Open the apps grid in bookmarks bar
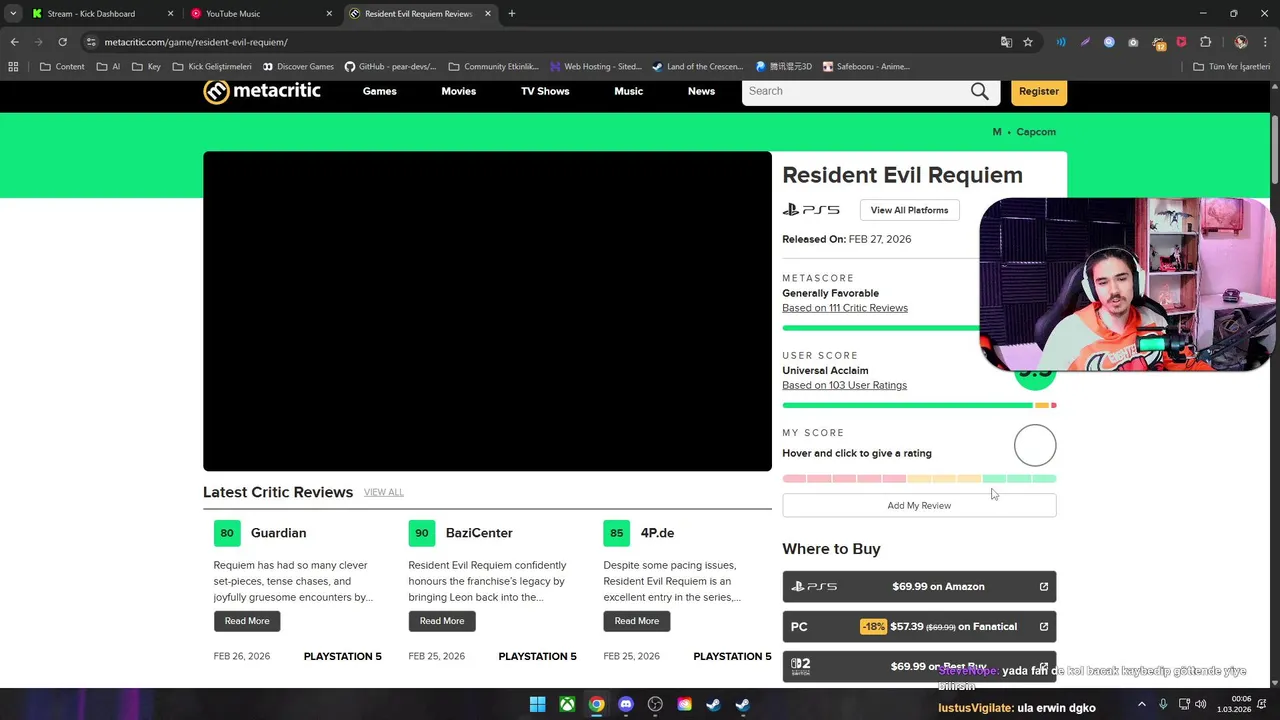The height and width of the screenshot is (720, 1280). point(13,67)
